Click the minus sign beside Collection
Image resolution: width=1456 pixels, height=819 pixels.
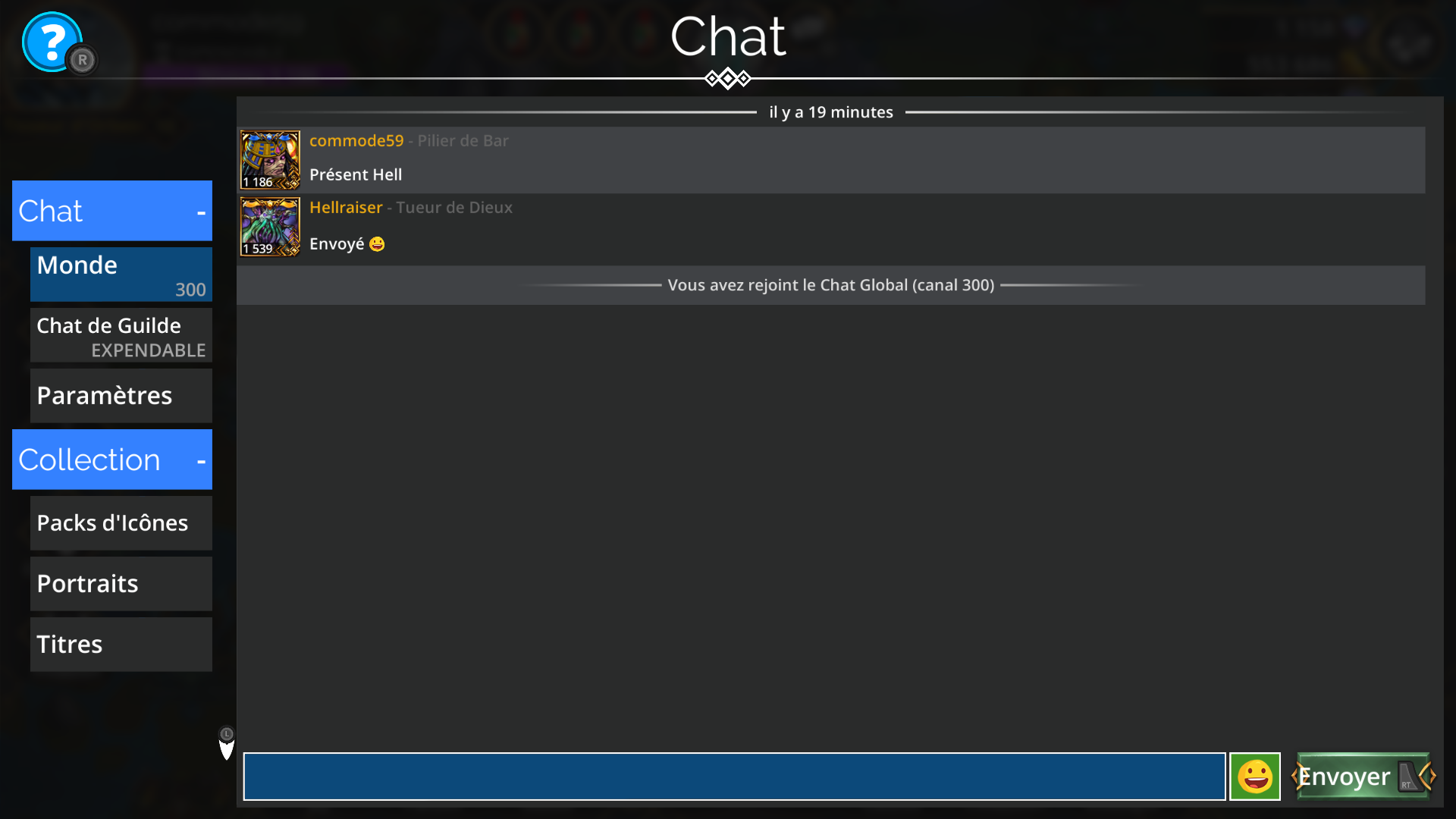point(201,461)
